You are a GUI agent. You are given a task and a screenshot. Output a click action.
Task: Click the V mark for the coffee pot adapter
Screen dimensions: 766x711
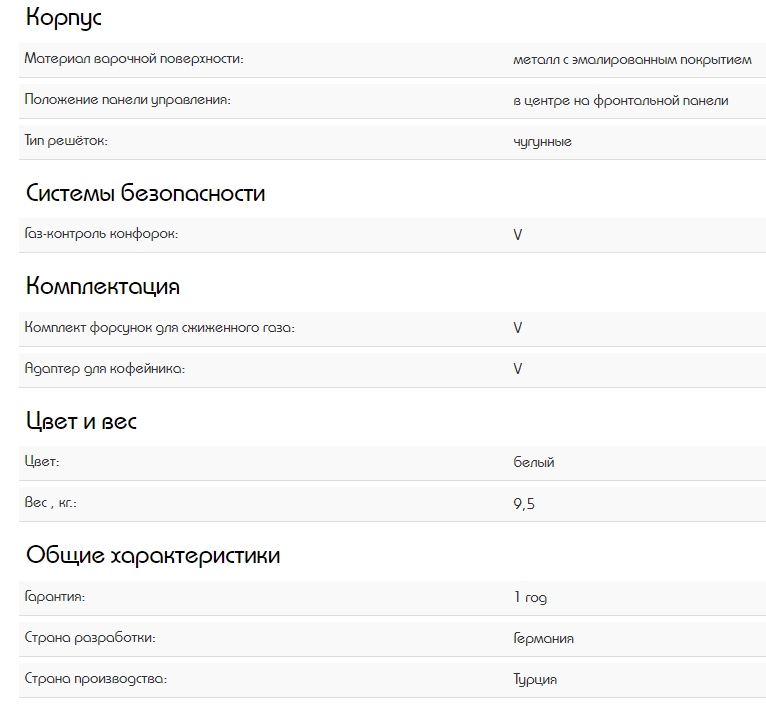(518, 369)
